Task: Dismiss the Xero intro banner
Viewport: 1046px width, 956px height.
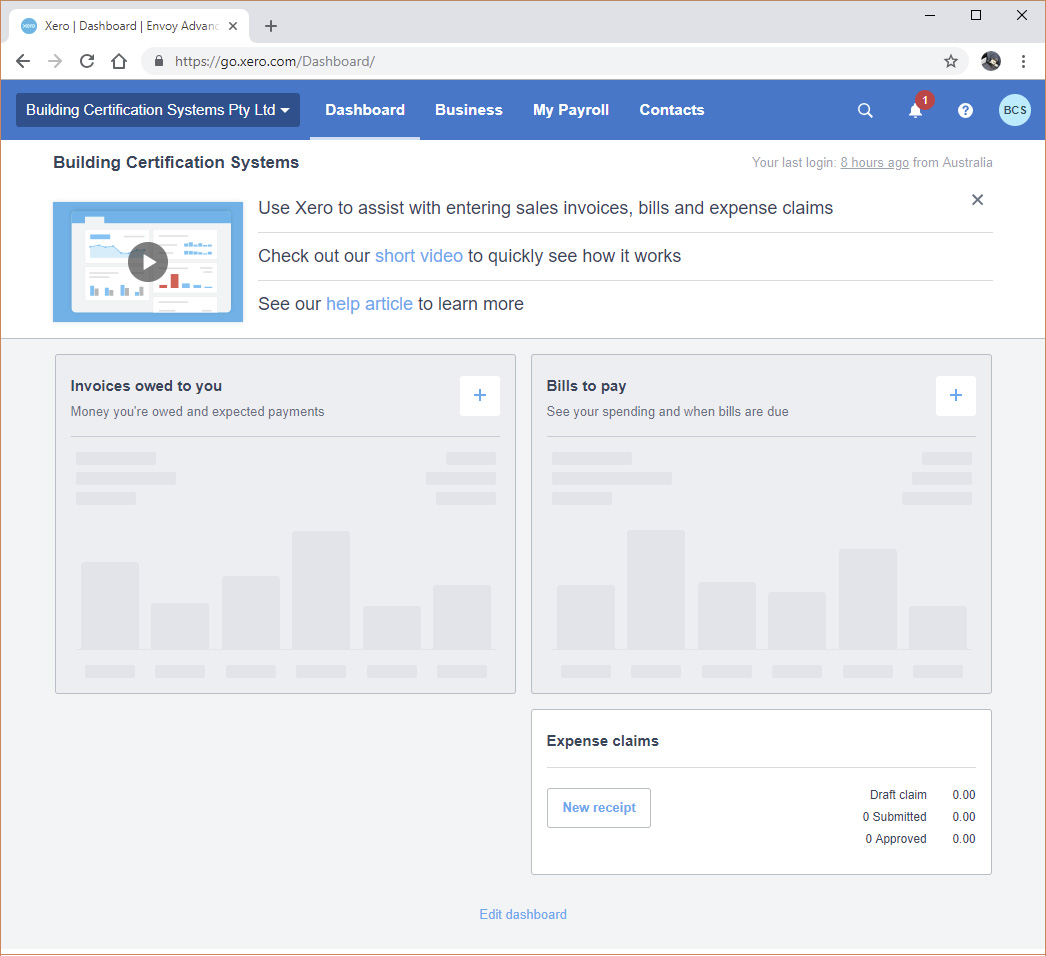Action: pyautogui.click(x=977, y=199)
